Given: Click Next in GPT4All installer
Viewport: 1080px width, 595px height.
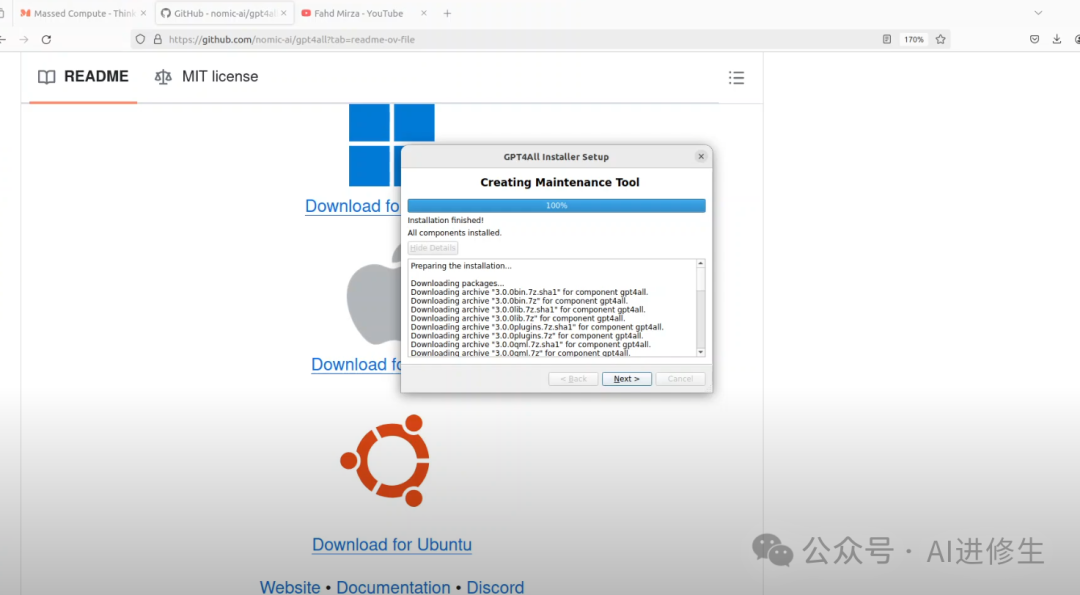Looking at the screenshot, I should (626, 379).
